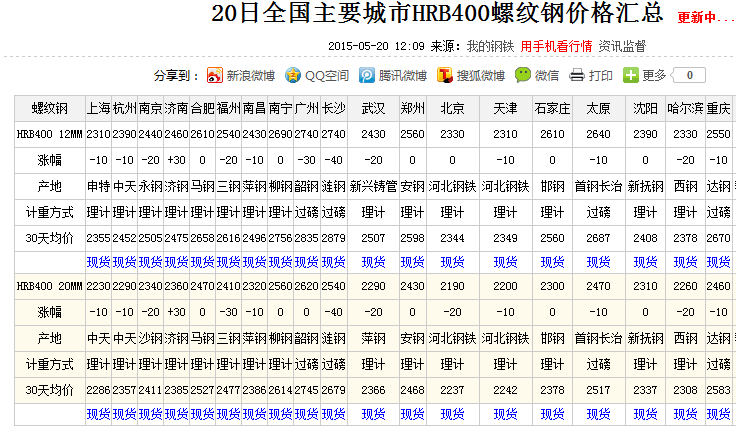Viewport: 736px width, 427px height.
Task: Open 现货 link under 太原 12MM section
Action: click(x=598, y=262)
